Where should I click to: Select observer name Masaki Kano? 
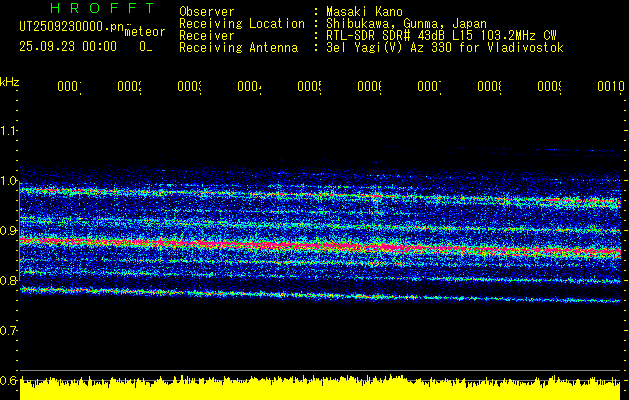[x=364, y=12]
